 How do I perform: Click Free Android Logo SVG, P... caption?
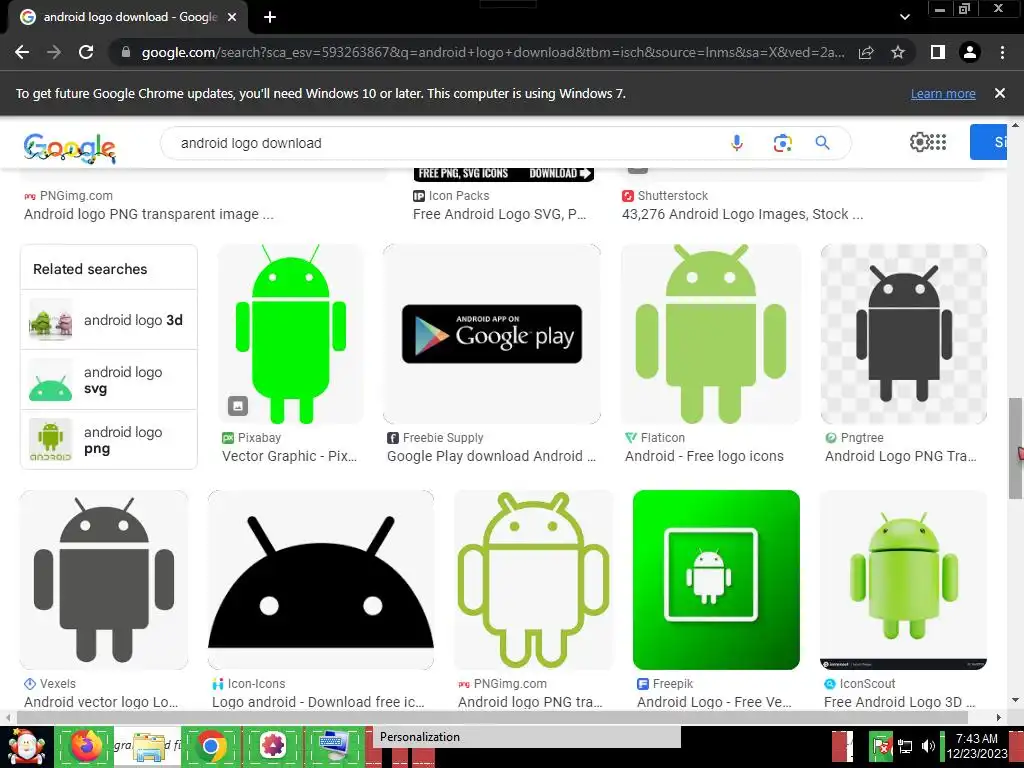500,214
